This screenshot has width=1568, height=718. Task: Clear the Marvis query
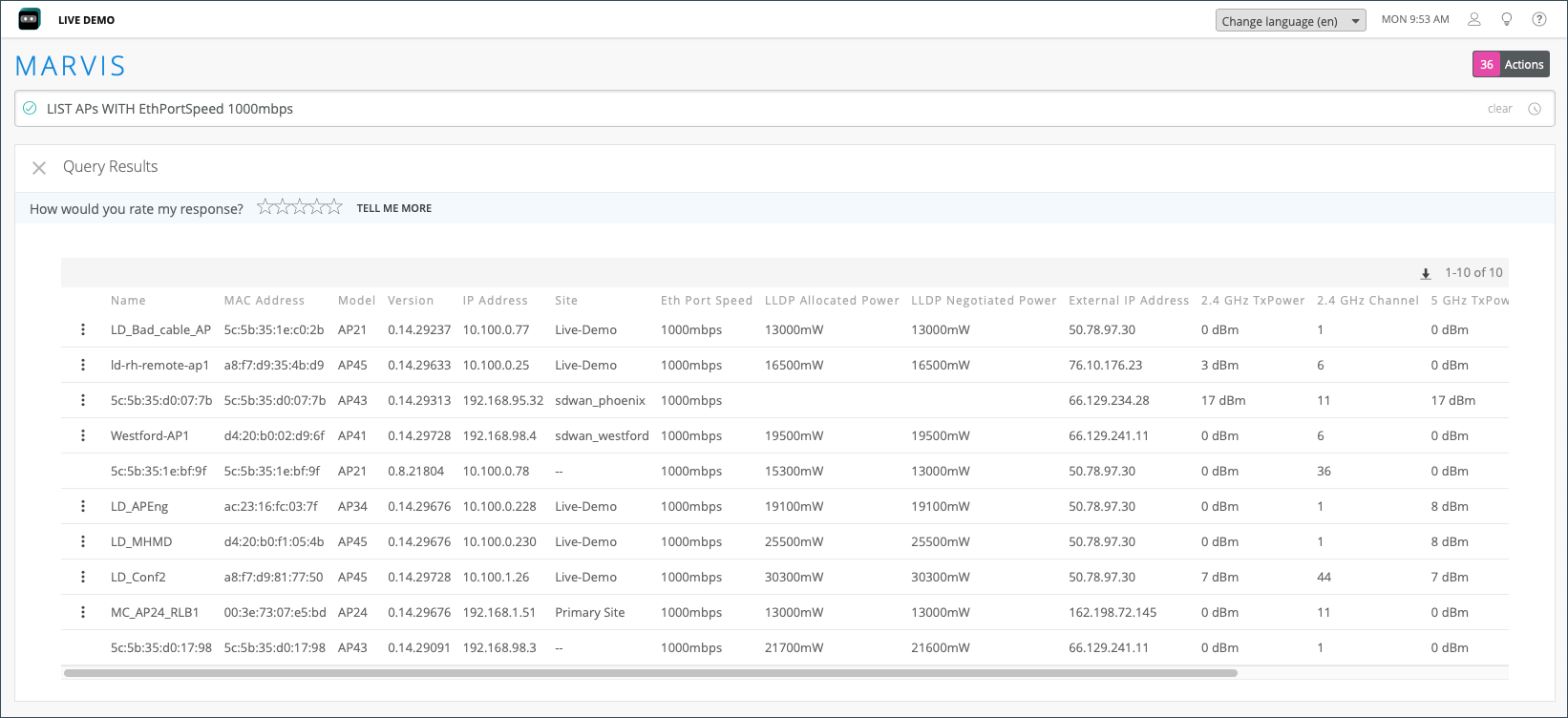(x=1499, y=109)
